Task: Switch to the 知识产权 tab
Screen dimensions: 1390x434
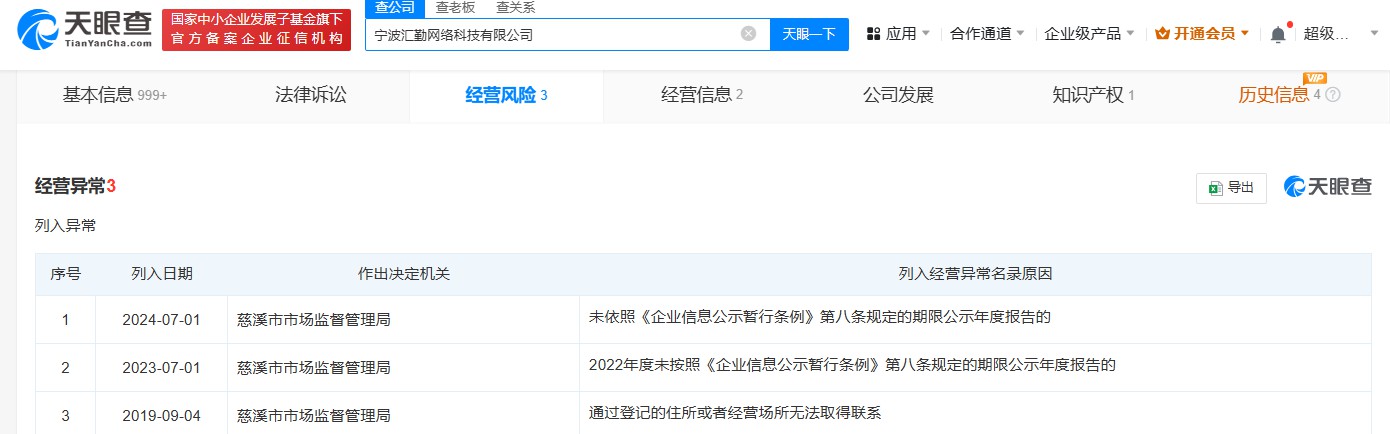Action: [x=1093, y=95]
